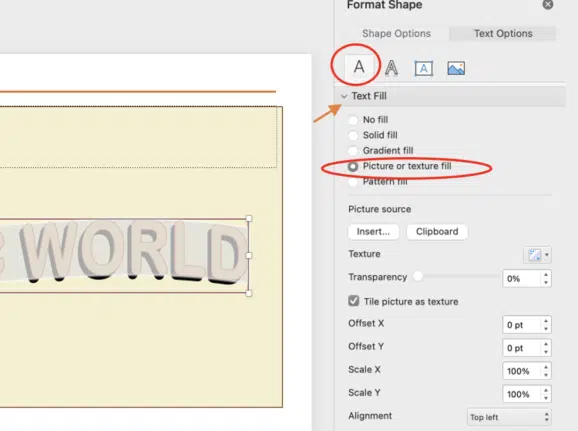The width and height of the screenshot is (578, 431).
Task: Switch to the Shape Options tab
Action: [x=396, y=34]
